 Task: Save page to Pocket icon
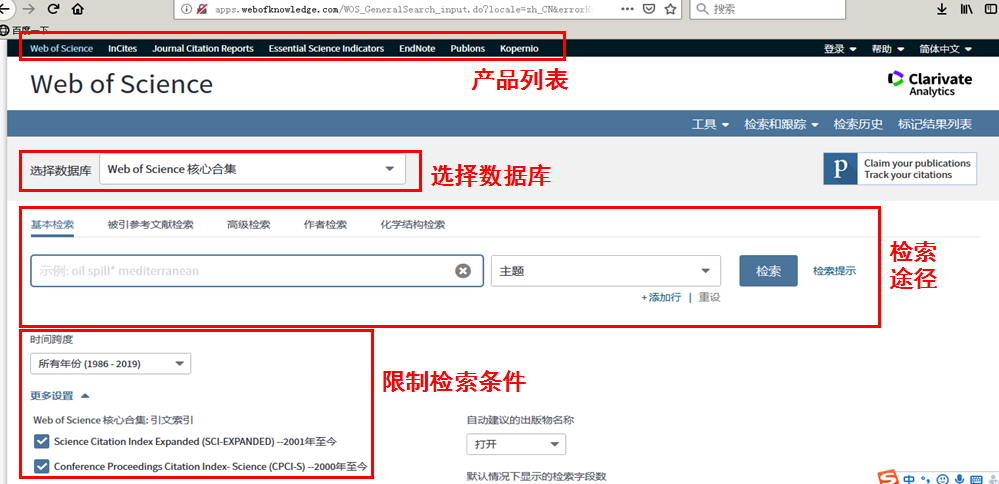[648, 10]
